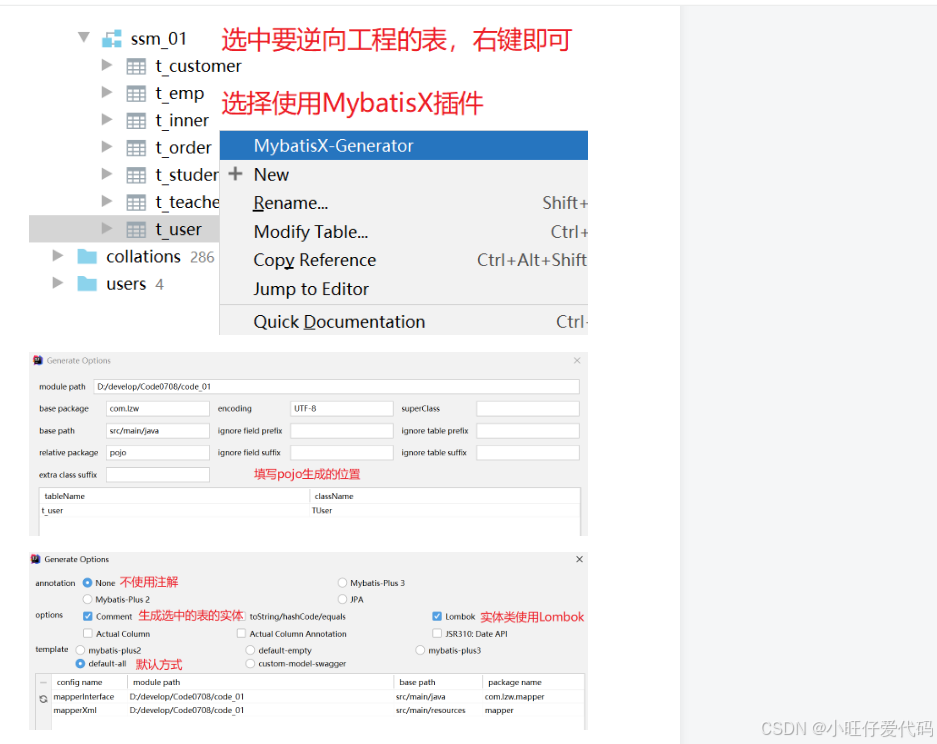Click IntelliJ icon in lower Generate Options title
The image size is (937, 744).
[x=36, y=559]
